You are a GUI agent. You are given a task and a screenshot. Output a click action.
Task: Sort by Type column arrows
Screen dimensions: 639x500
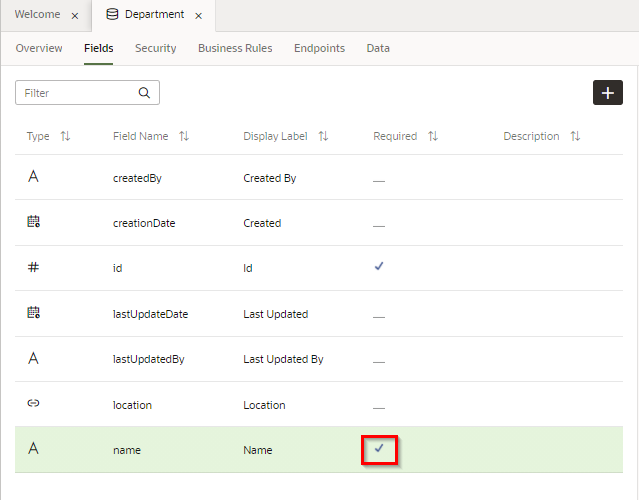(65, 136)
